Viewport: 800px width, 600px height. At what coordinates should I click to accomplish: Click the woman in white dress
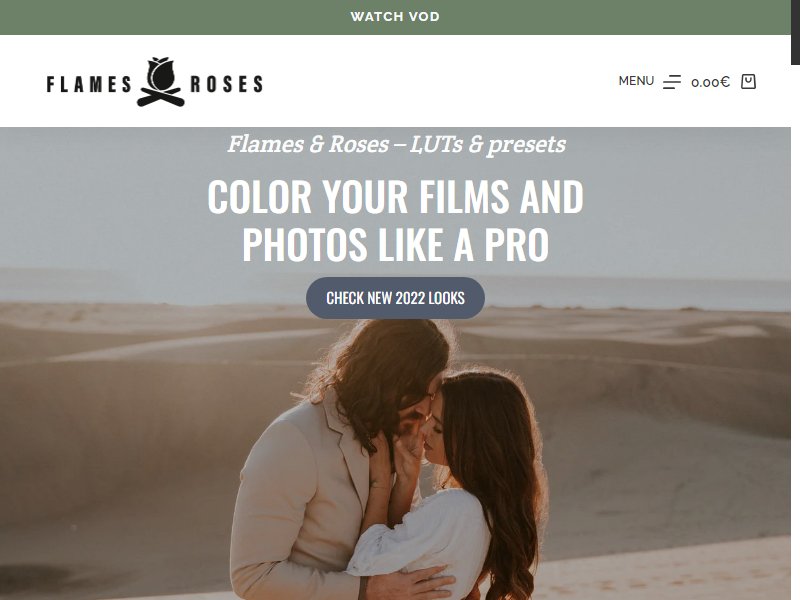pyautogui.click(x=459, y=490)
